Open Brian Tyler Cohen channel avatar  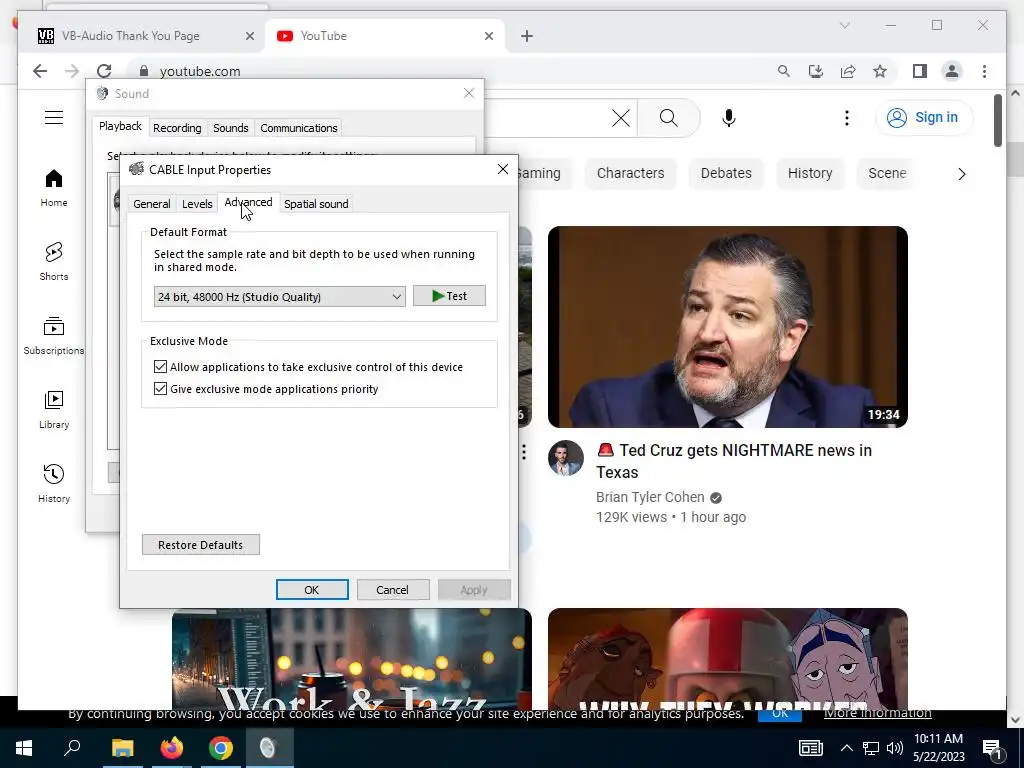point(566,458)
